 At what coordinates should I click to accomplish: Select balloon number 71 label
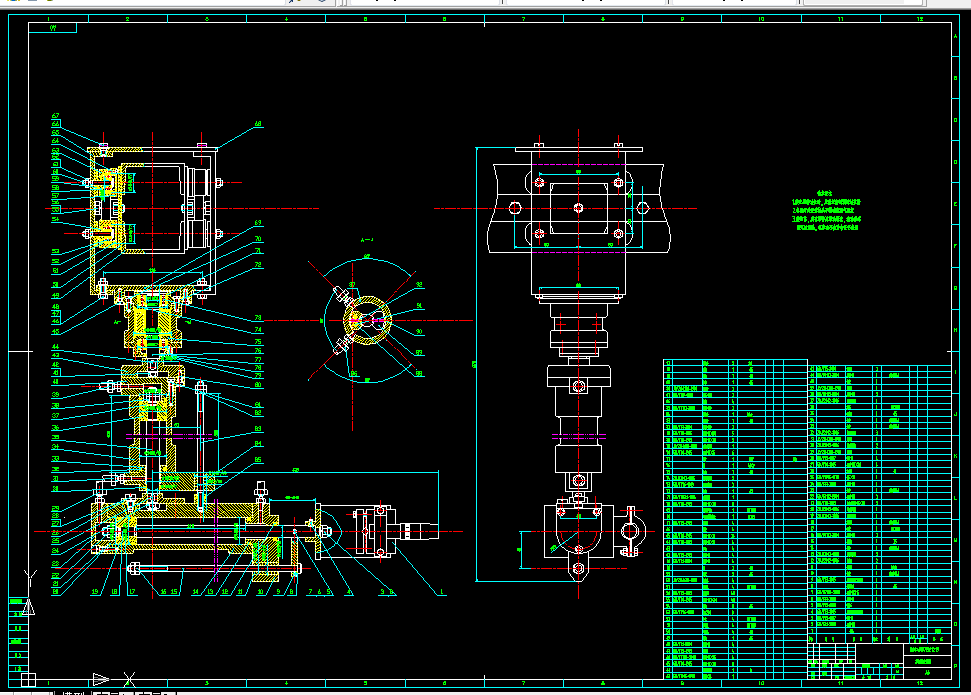point(258,251)
